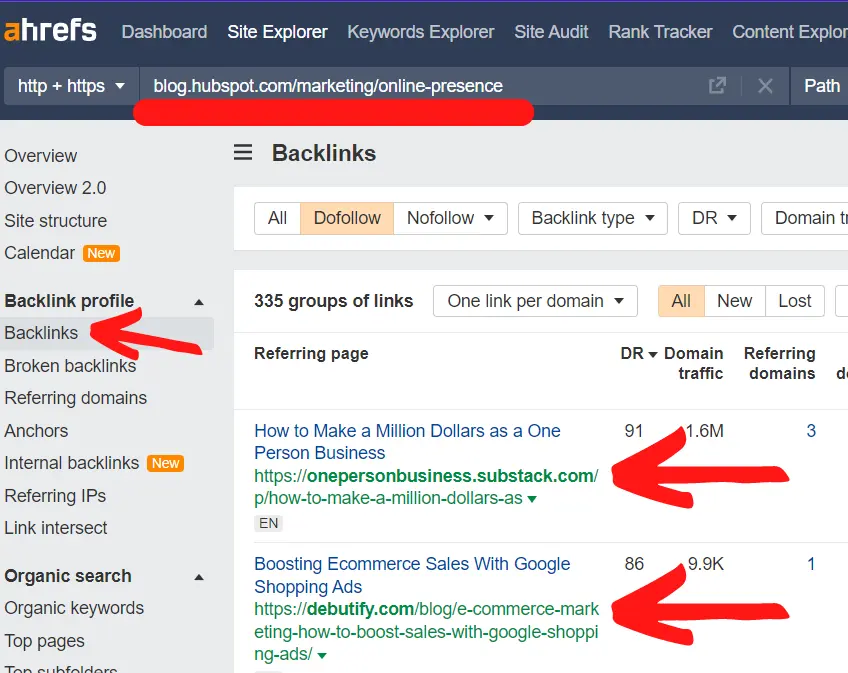Sort by DR column header
The height and width of the screenshot is (673, 848).
coord(639,354)
